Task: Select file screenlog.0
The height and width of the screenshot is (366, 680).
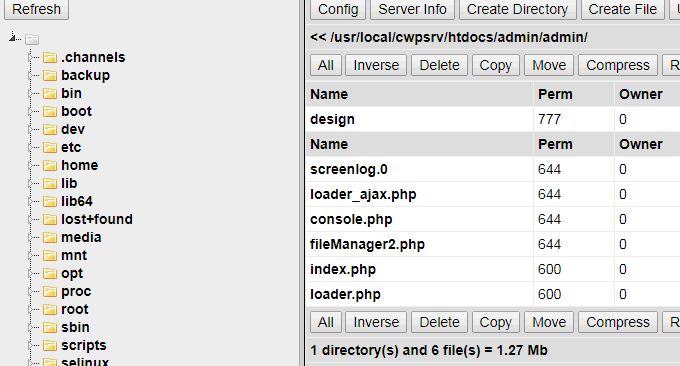Action: tap(349, 169)
